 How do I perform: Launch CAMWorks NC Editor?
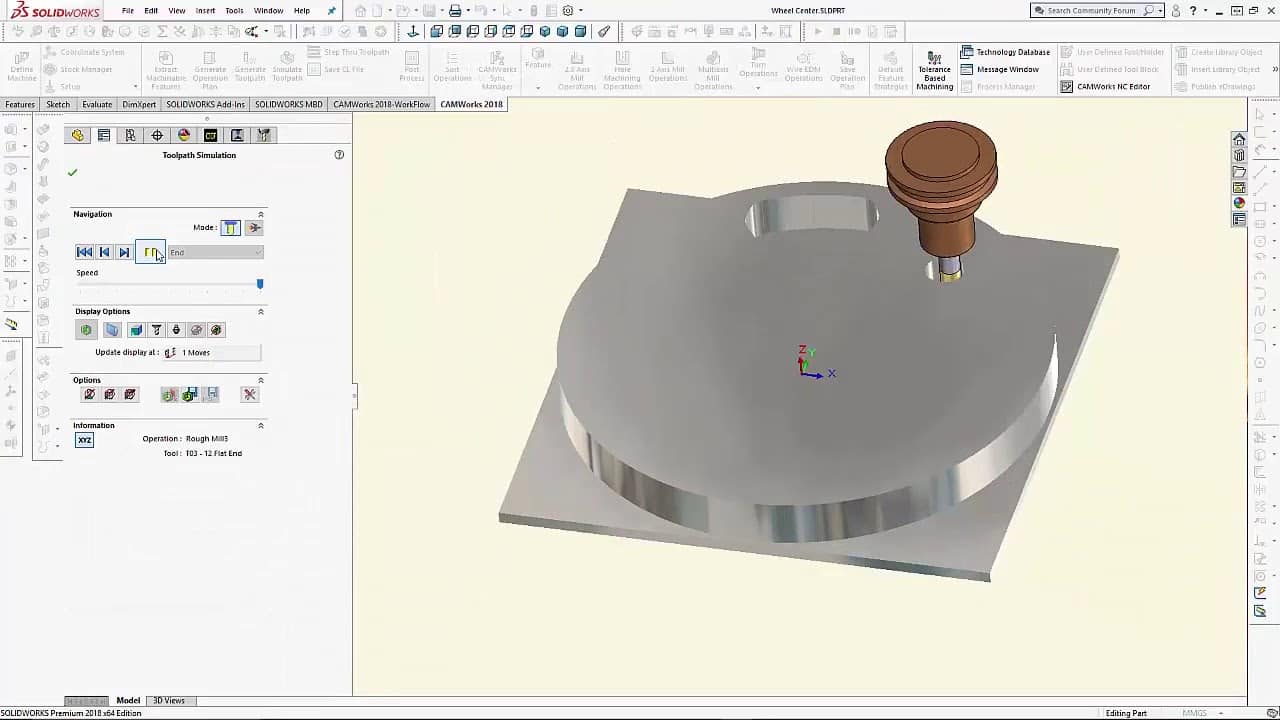click(1105, 86)
